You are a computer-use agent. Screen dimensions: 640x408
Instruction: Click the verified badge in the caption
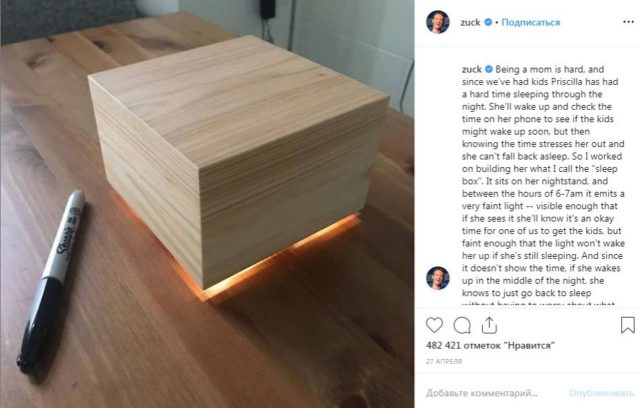coord(489,69)
